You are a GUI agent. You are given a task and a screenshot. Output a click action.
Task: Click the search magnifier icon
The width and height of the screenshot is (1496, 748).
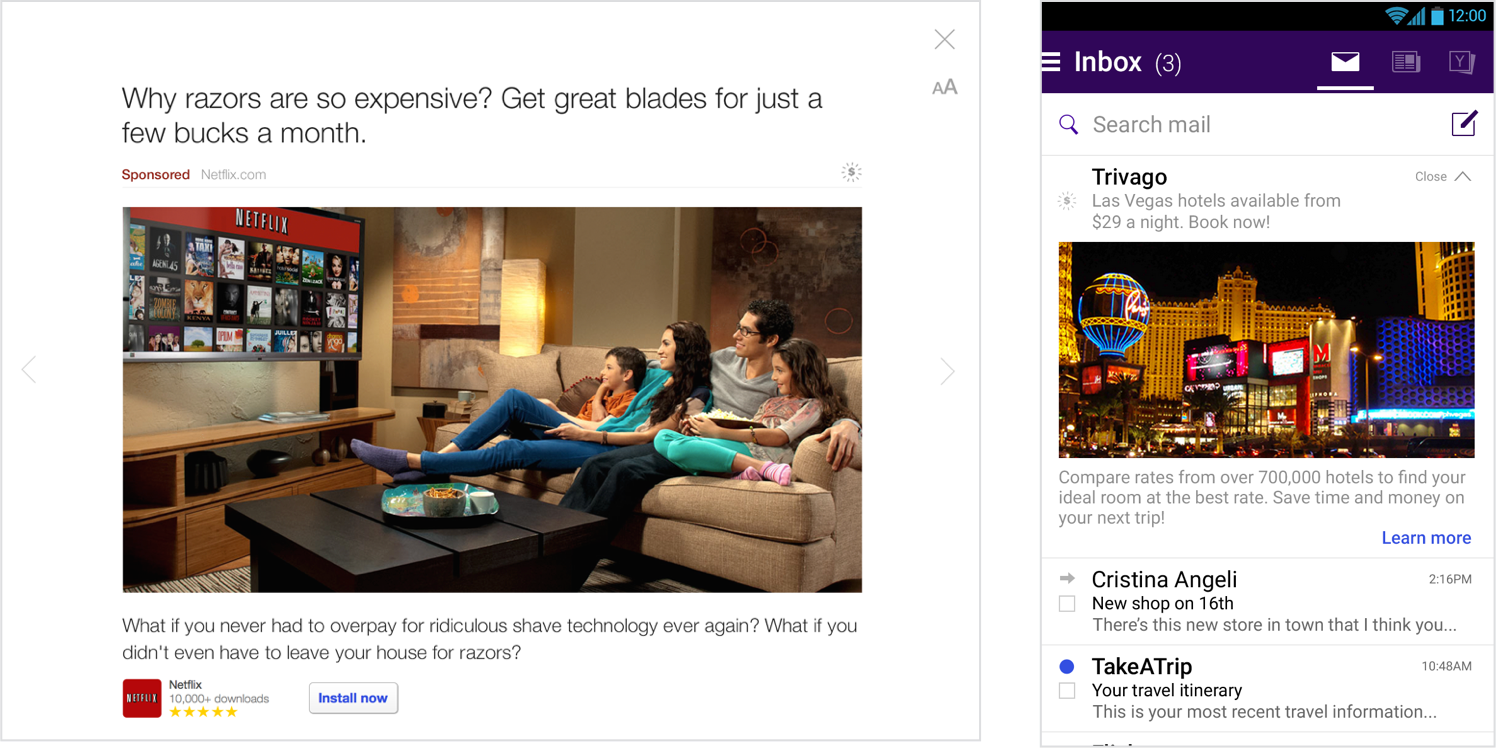coord(1068,124)
